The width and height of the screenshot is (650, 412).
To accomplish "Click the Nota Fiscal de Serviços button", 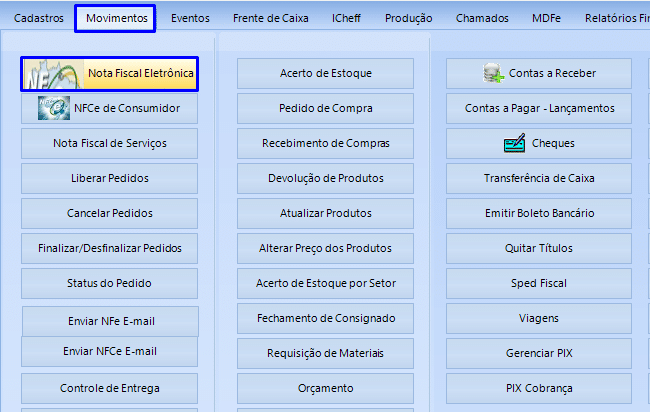I will tap(110, 143).
